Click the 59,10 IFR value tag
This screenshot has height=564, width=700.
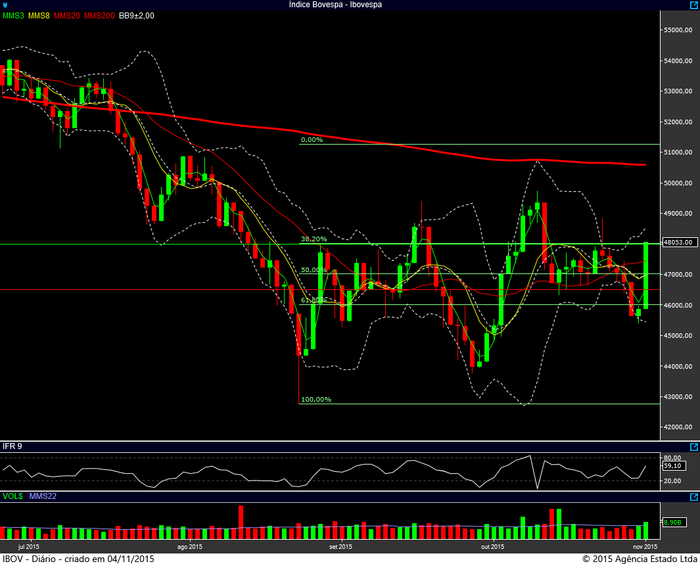click(673, 466)
